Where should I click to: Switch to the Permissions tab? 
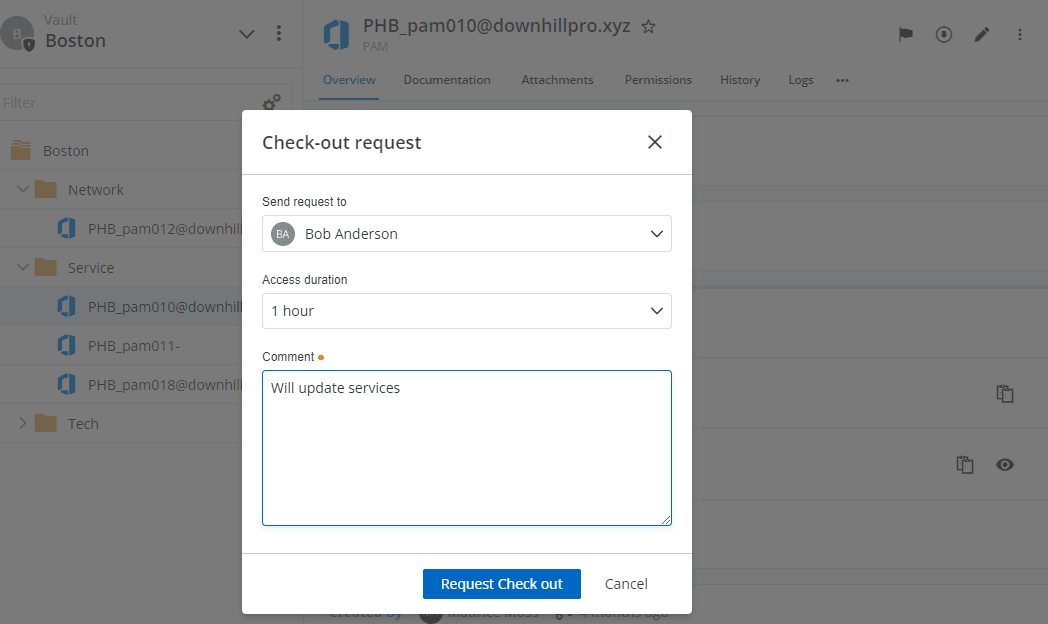point(658,80)
